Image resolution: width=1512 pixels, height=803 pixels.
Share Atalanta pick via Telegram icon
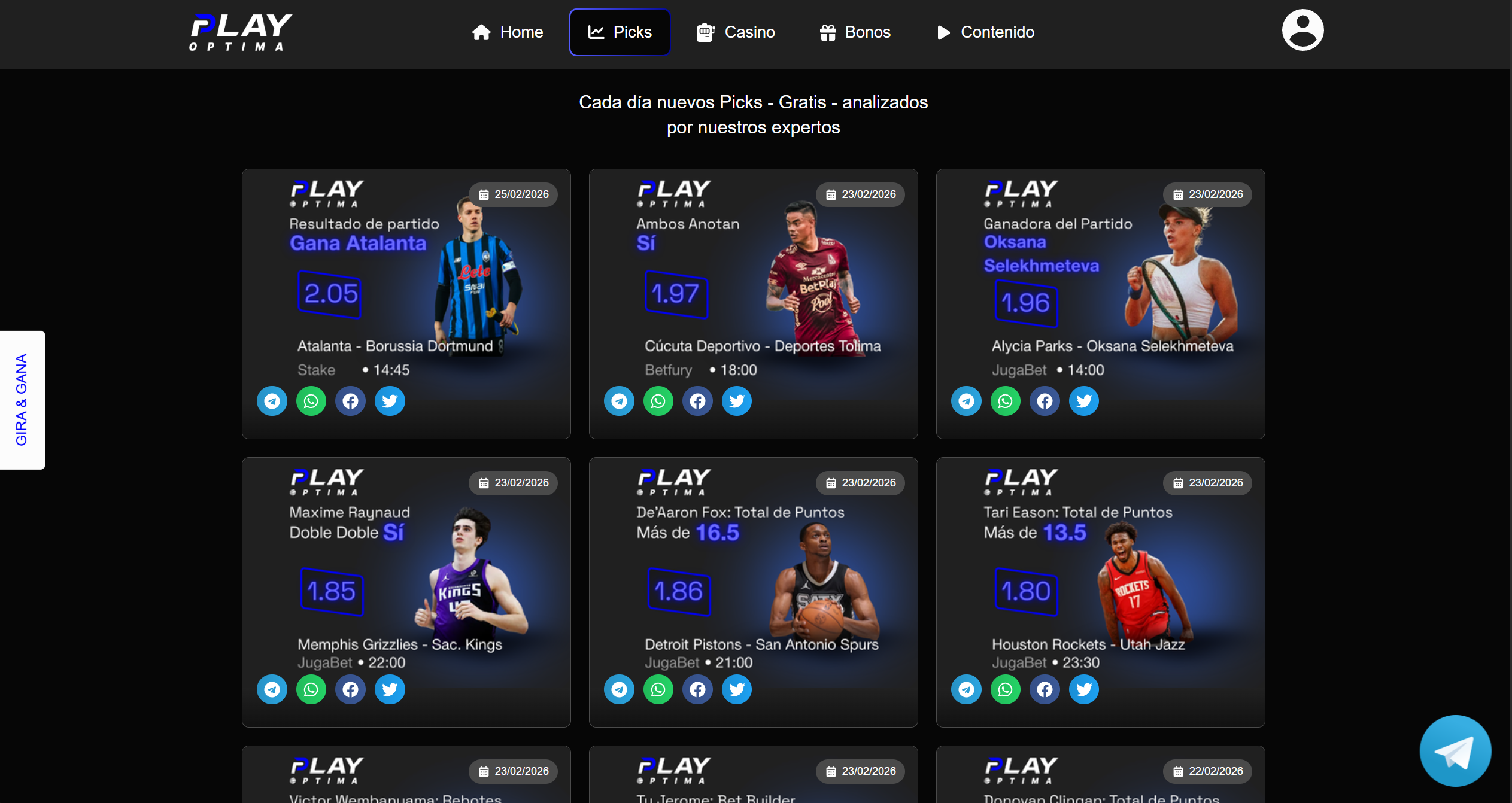point(272,401)
